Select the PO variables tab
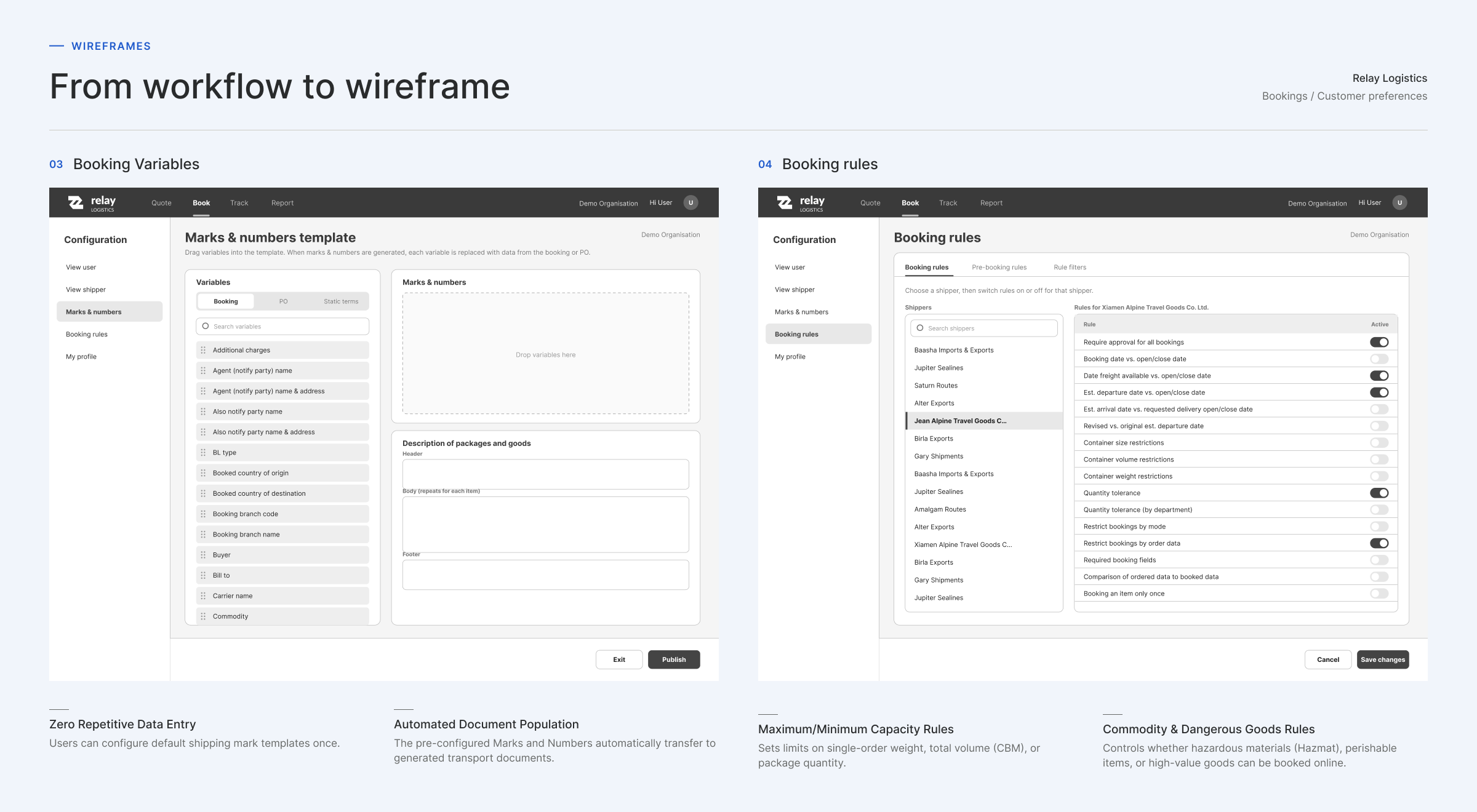 tap(283, 301)
